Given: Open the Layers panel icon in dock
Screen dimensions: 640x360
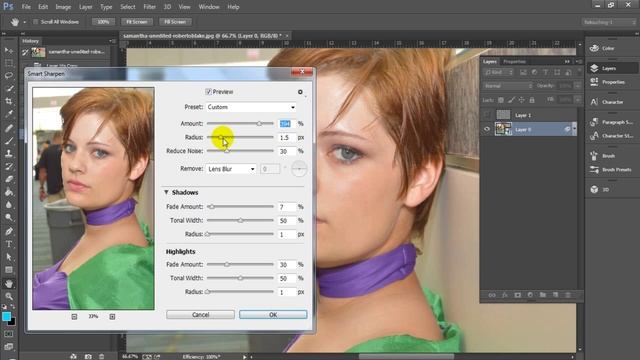Looking at the screenshot, I should click(594, 68).
